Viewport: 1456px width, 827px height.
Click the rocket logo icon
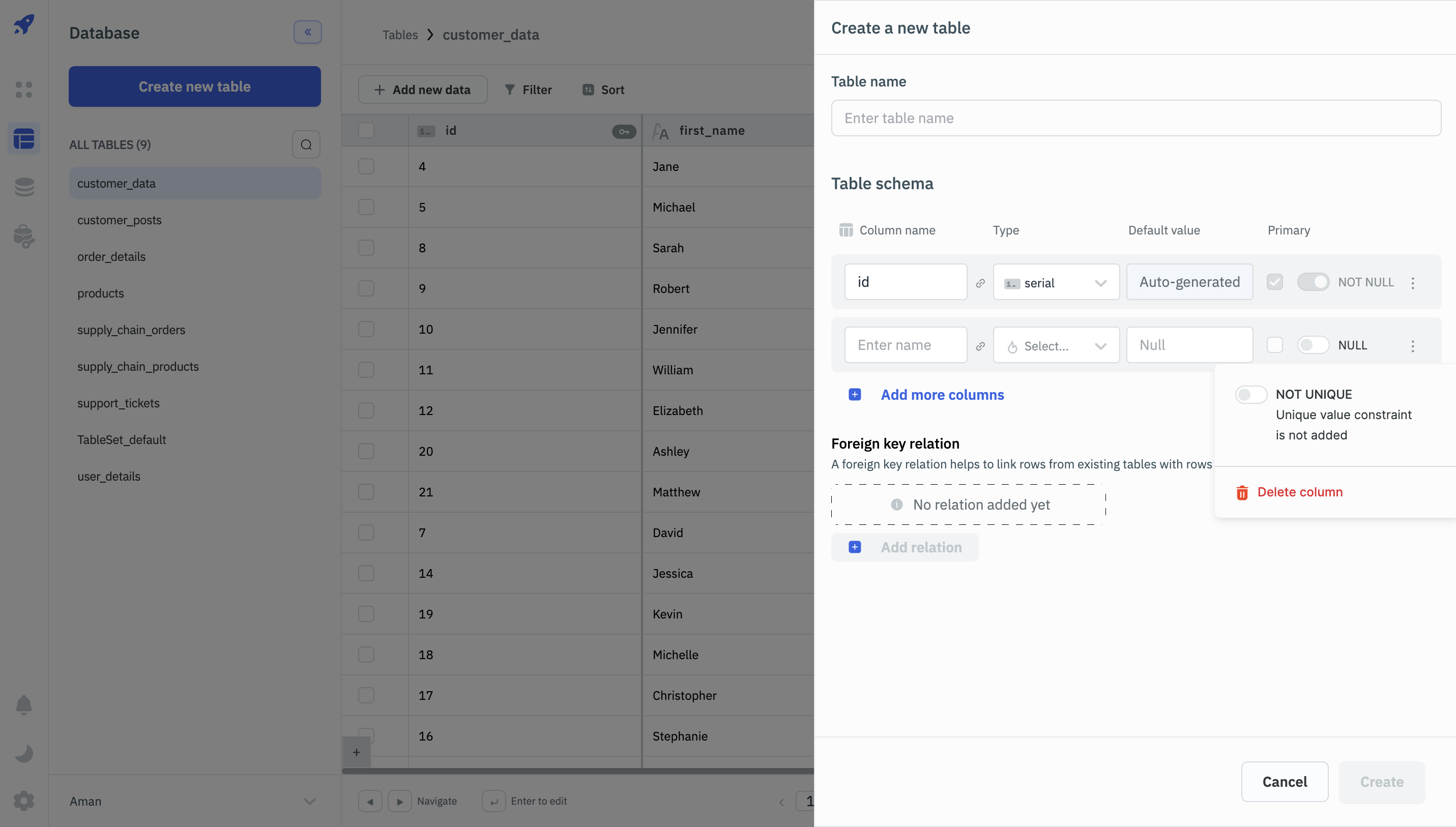pyautogui.click(x=24, y=24)
